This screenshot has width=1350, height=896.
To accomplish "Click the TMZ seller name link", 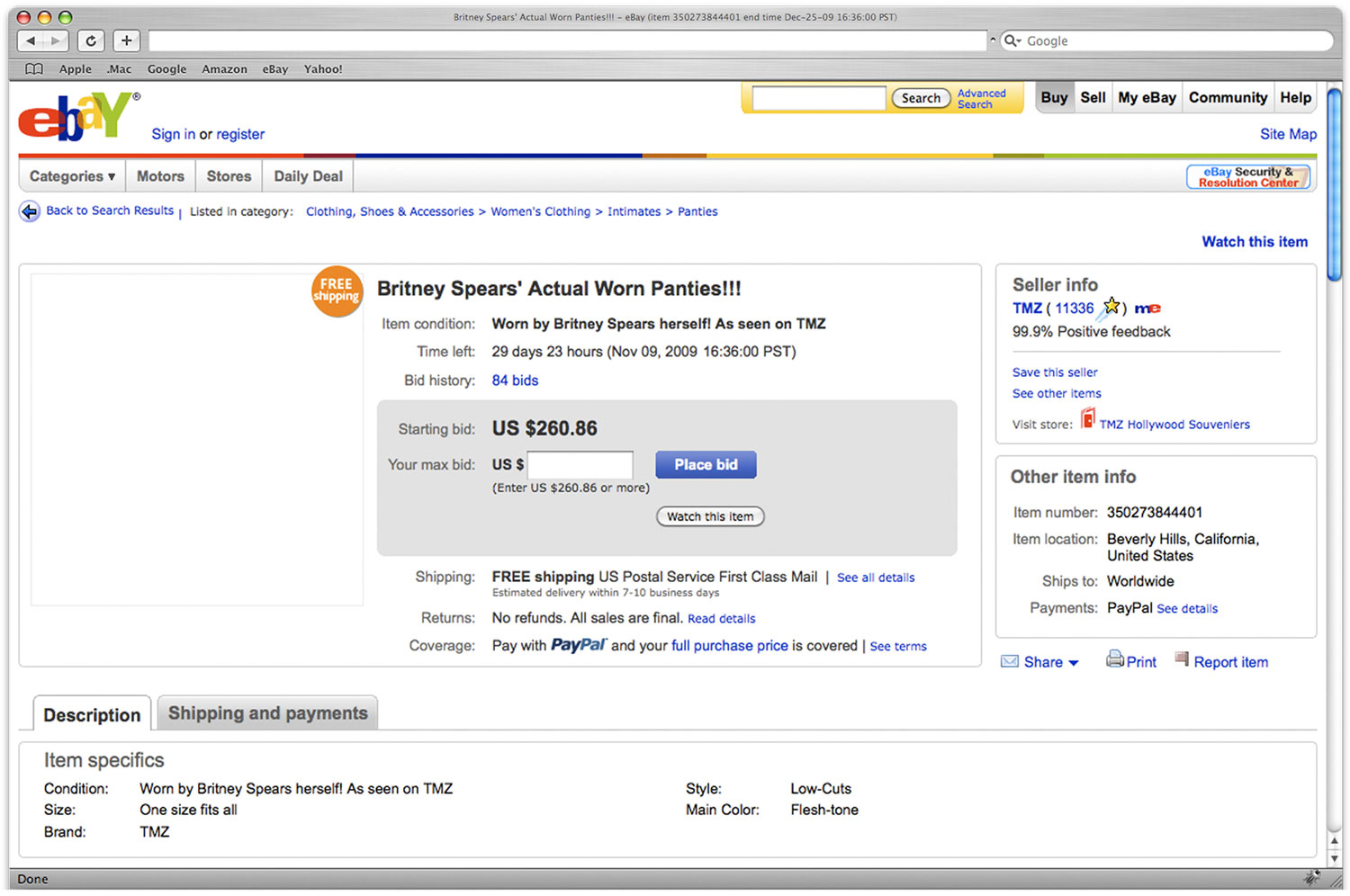I will 1027,309.
